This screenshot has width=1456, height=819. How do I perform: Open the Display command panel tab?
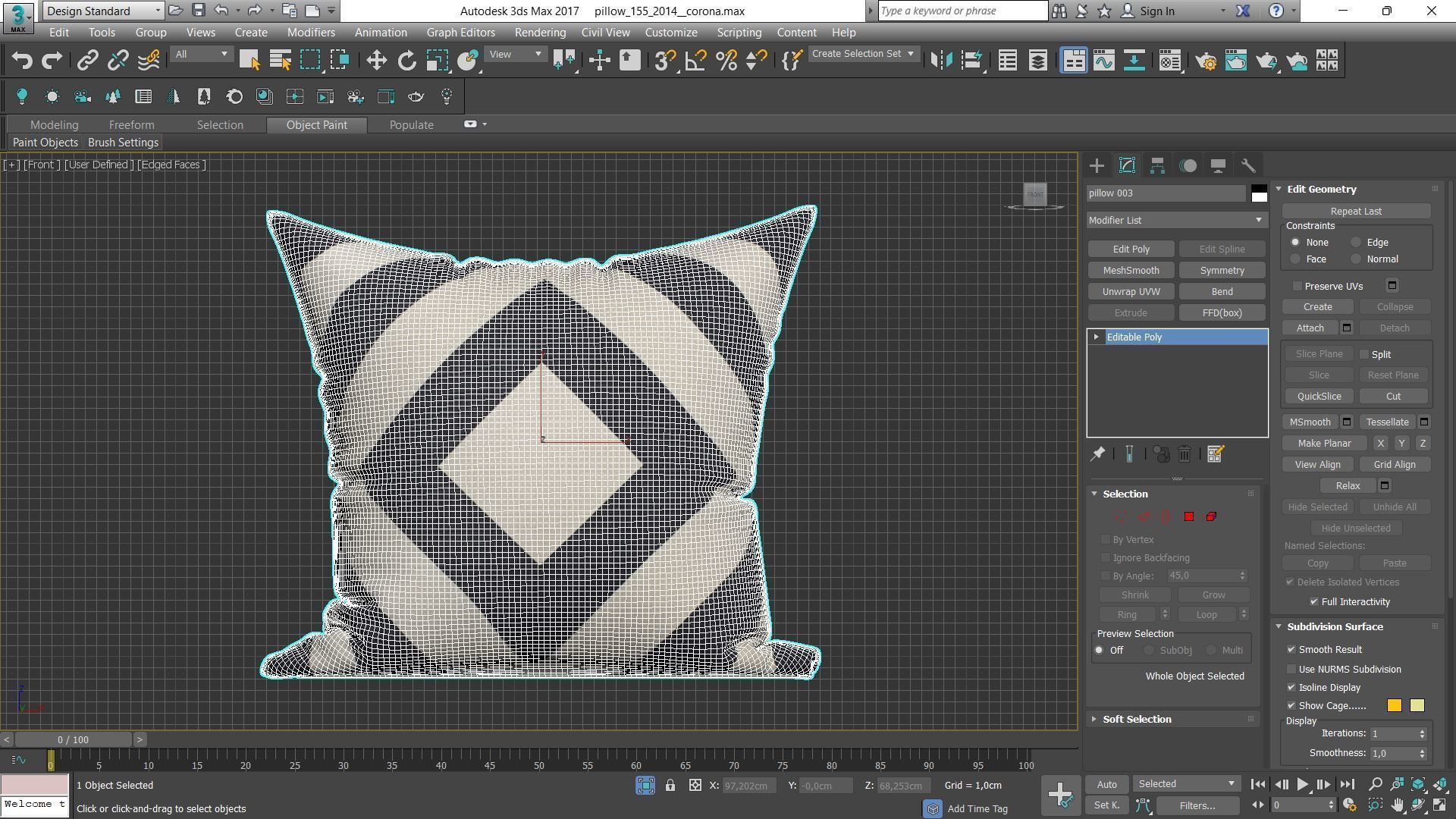tap(1218, 166)
